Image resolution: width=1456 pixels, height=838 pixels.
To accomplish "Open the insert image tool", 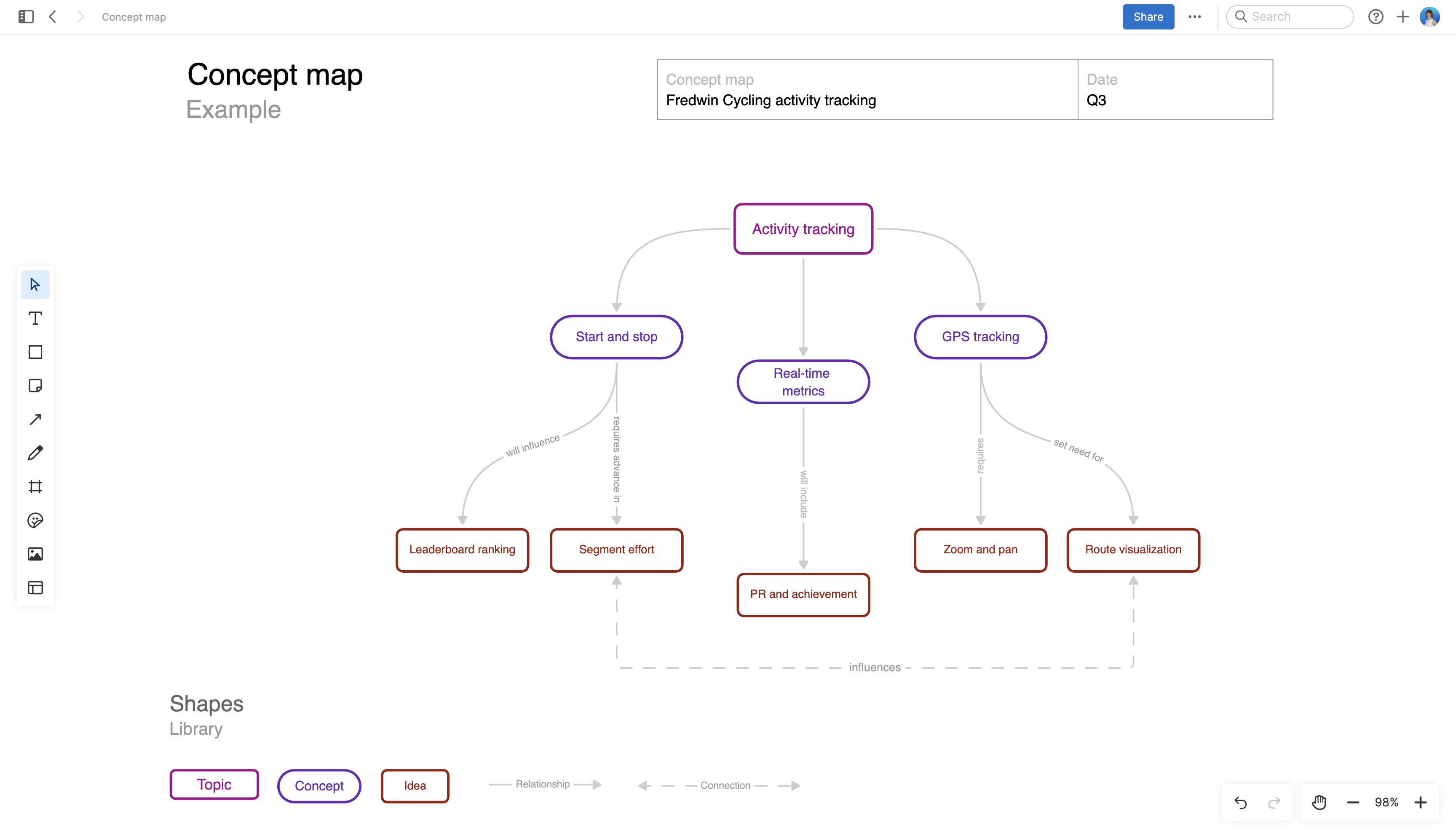I will point(35,554).
